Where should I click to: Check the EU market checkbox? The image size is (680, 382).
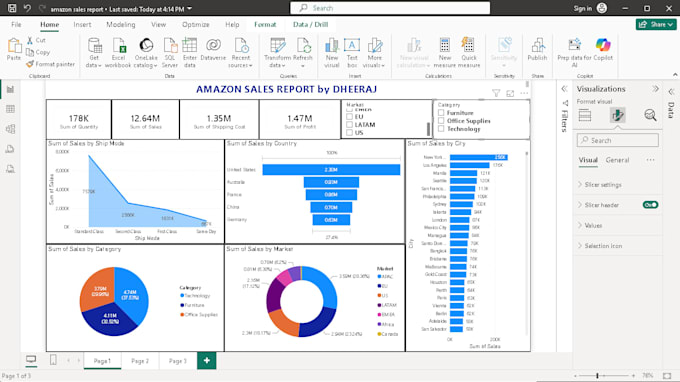point(350,117)
